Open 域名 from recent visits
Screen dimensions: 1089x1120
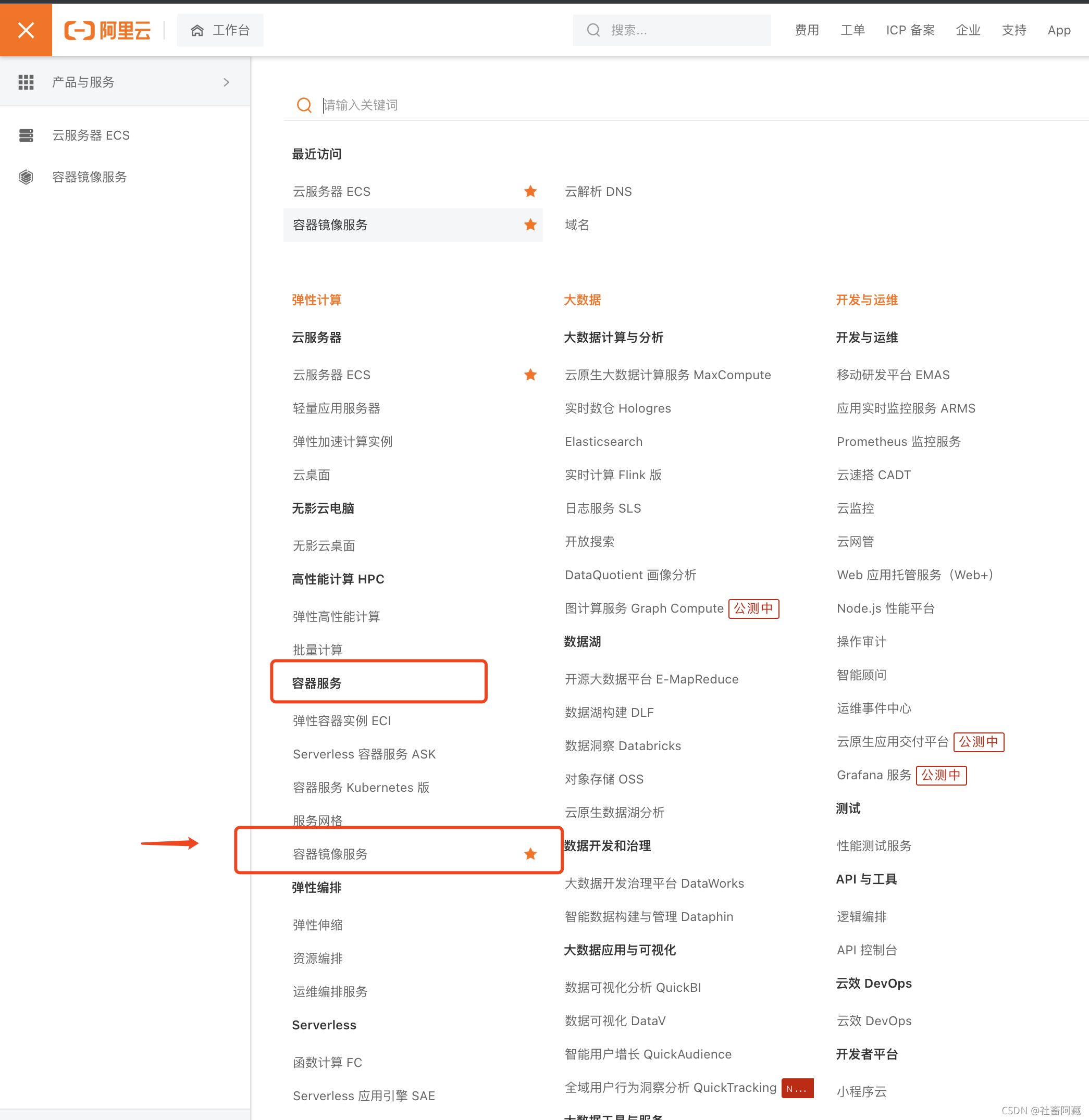(x=577, y=225)
